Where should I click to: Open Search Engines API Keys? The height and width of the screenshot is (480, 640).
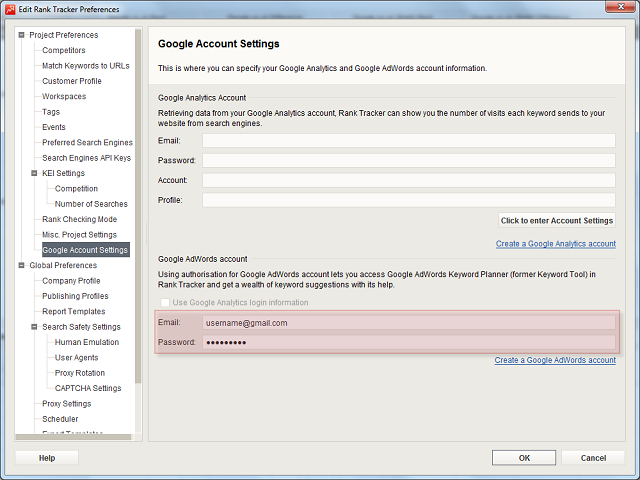(87, 158)
